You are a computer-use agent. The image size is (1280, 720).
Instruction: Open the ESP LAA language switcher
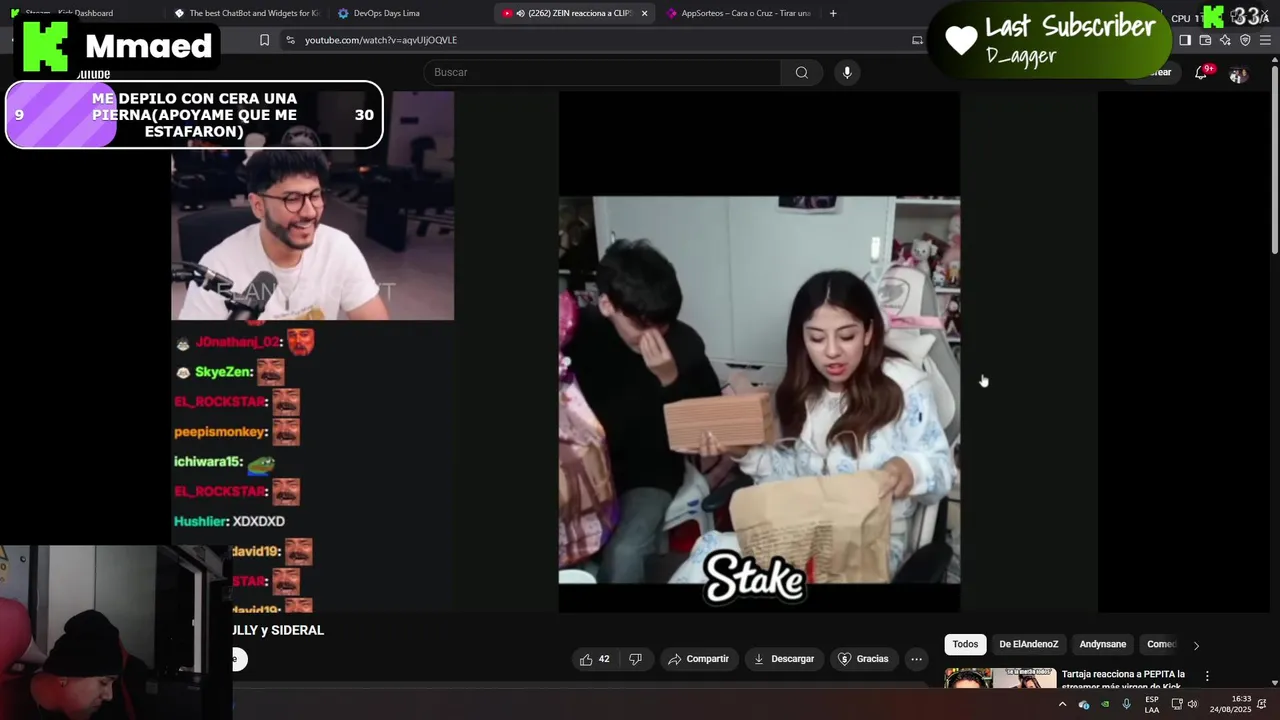point(1152,705)
